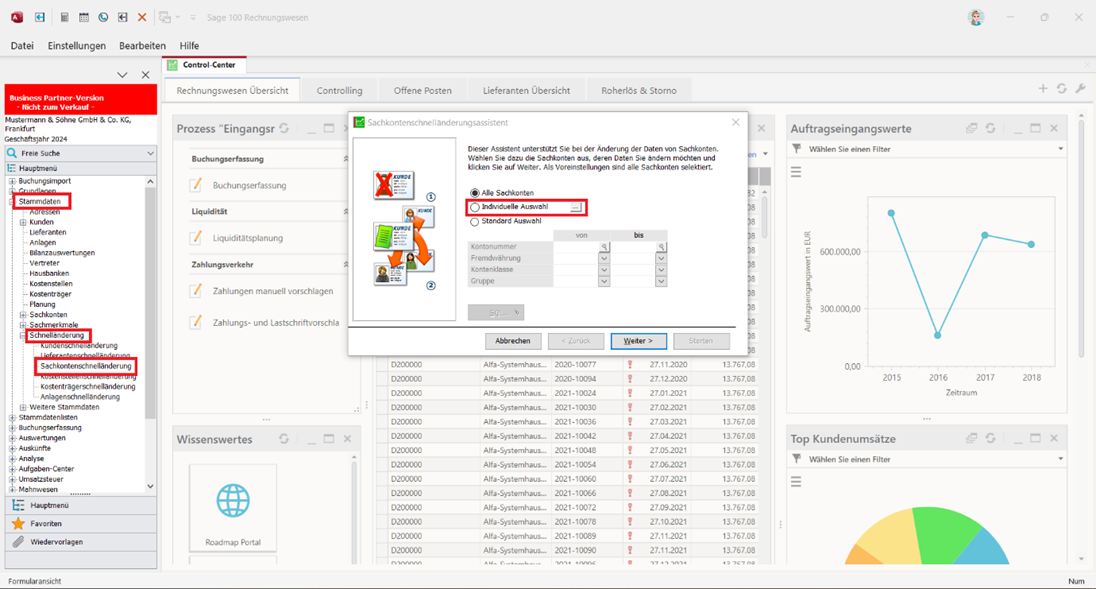Choose the Standard Auswahl radio option
This screenshot has width=1096, height=589.
[x=475, y=221]
